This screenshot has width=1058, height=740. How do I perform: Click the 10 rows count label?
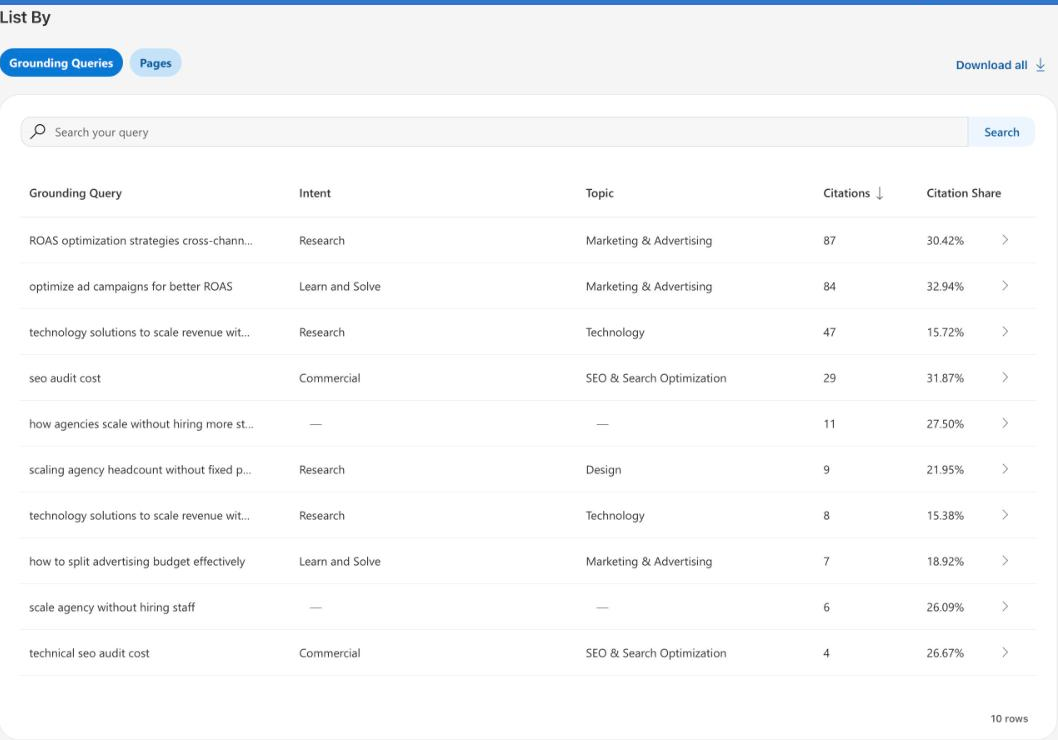pos(1009,718)
